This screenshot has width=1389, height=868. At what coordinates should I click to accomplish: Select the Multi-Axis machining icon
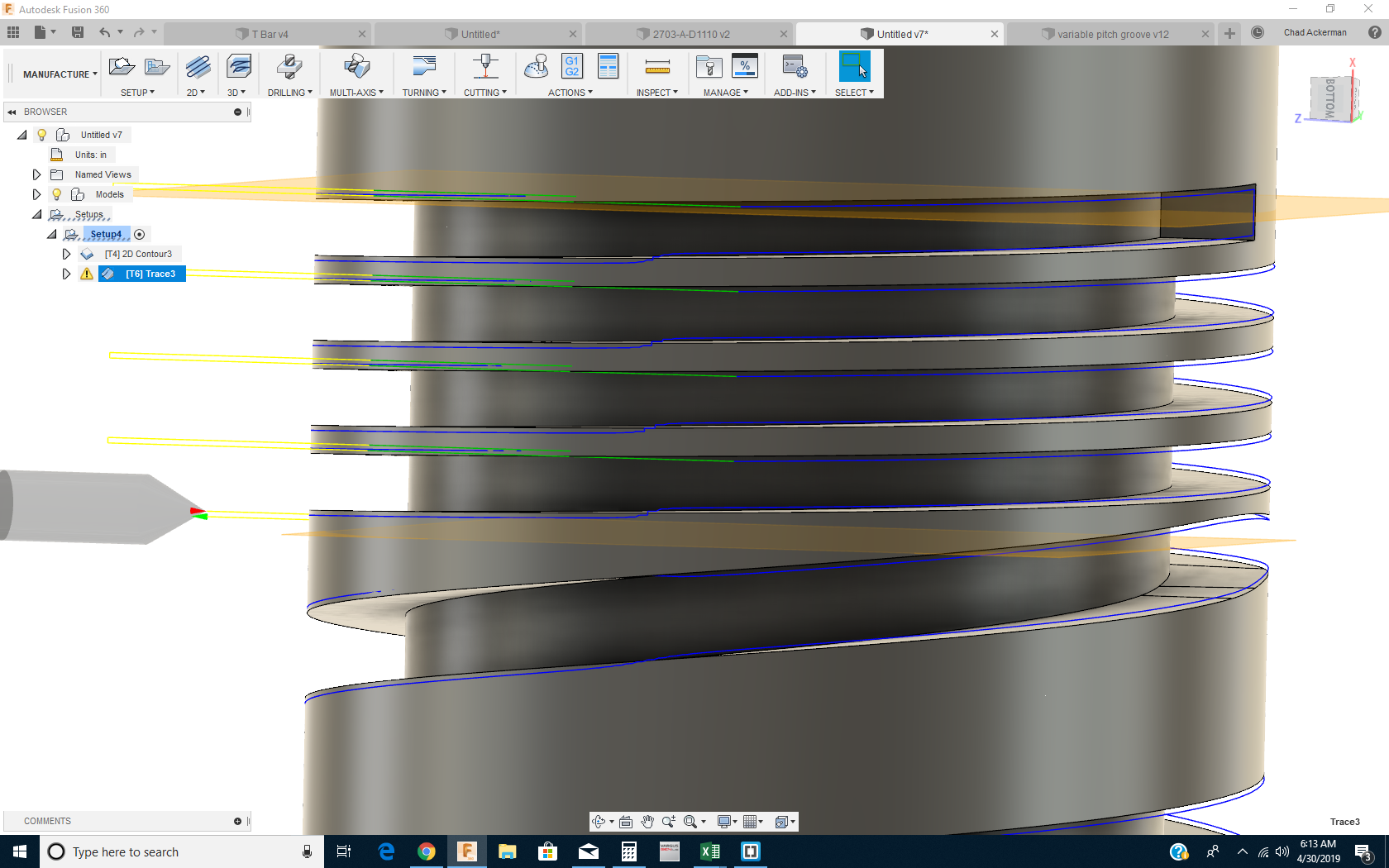[x=356, y=66]
